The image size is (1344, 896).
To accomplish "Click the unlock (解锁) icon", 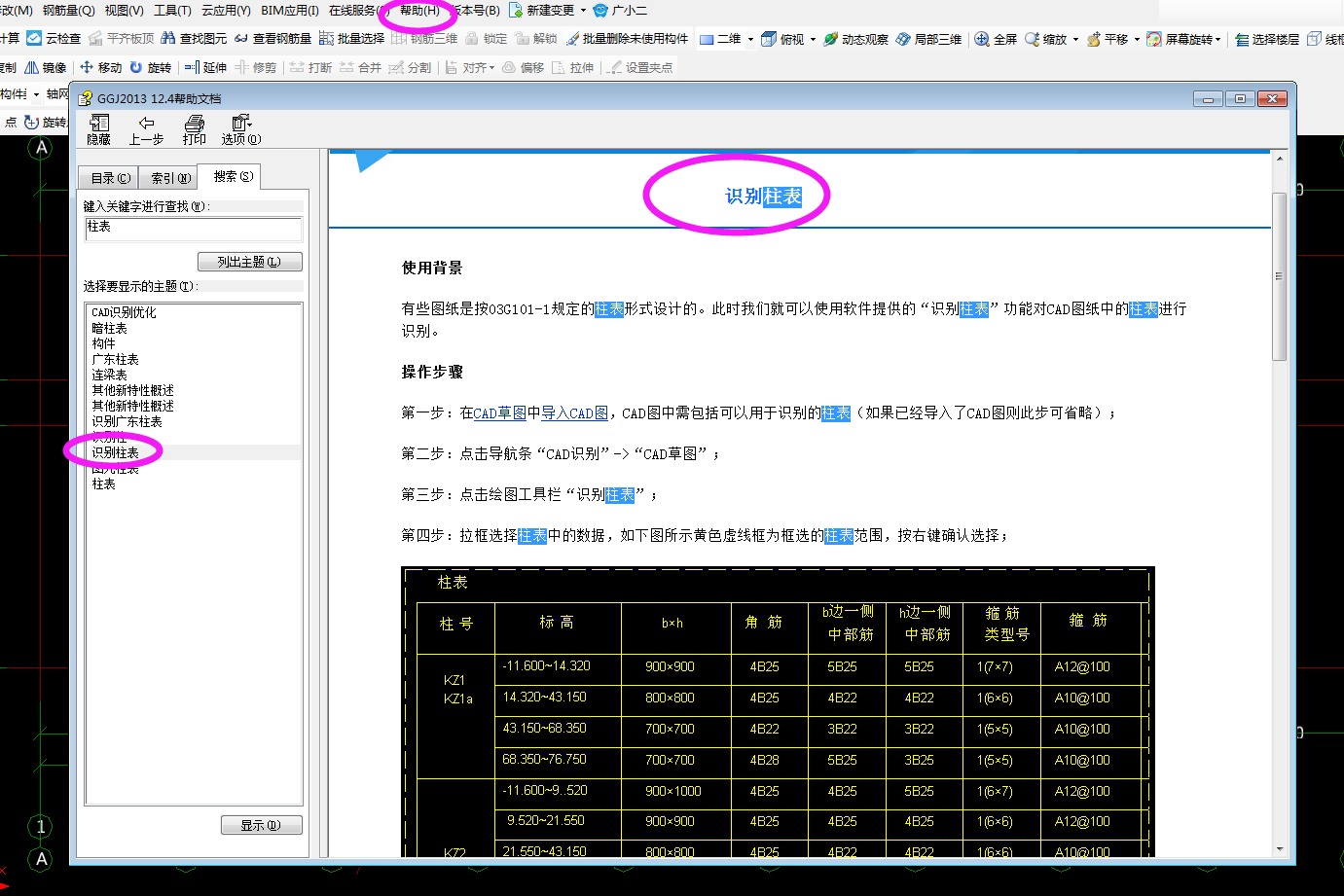I will coord(522,39).
